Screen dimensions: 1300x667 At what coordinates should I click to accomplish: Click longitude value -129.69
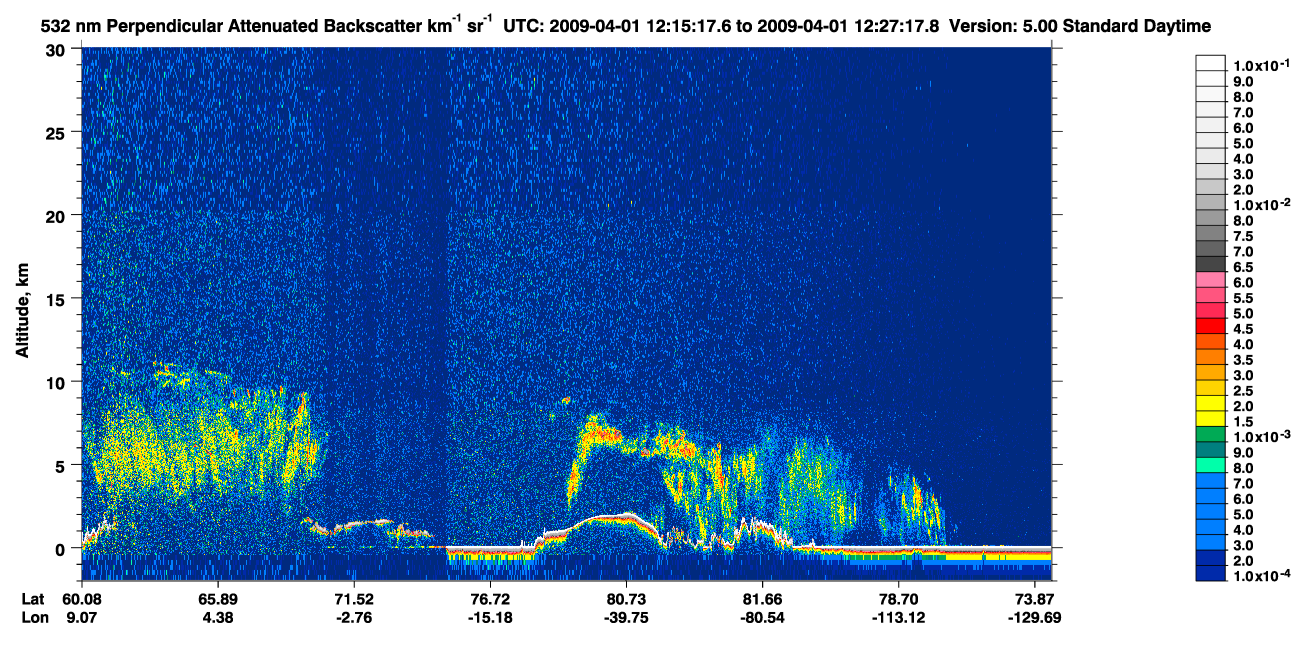point(1035,617)
